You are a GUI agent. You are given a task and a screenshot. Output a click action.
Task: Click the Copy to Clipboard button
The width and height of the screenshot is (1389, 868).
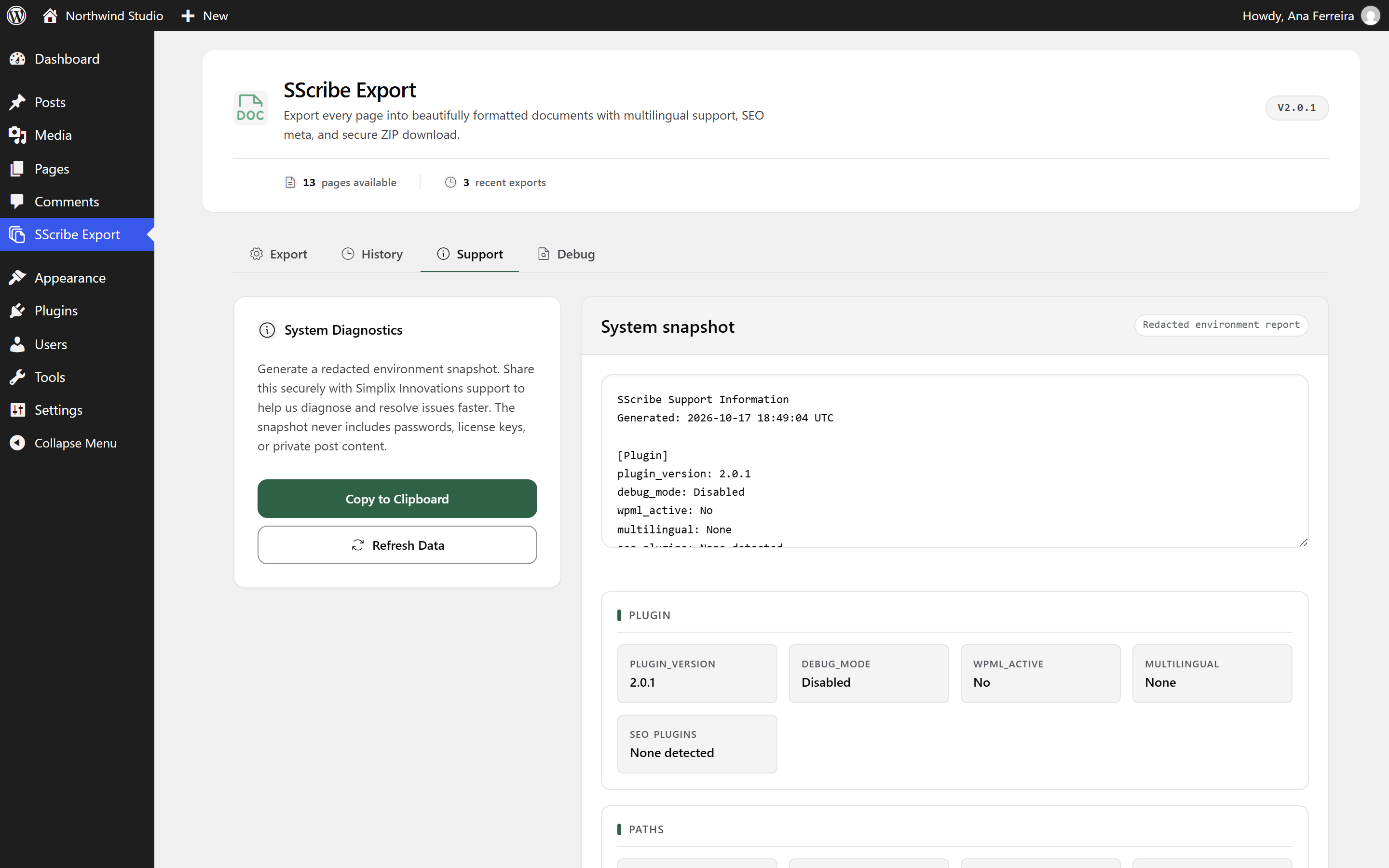coord(397,499)
